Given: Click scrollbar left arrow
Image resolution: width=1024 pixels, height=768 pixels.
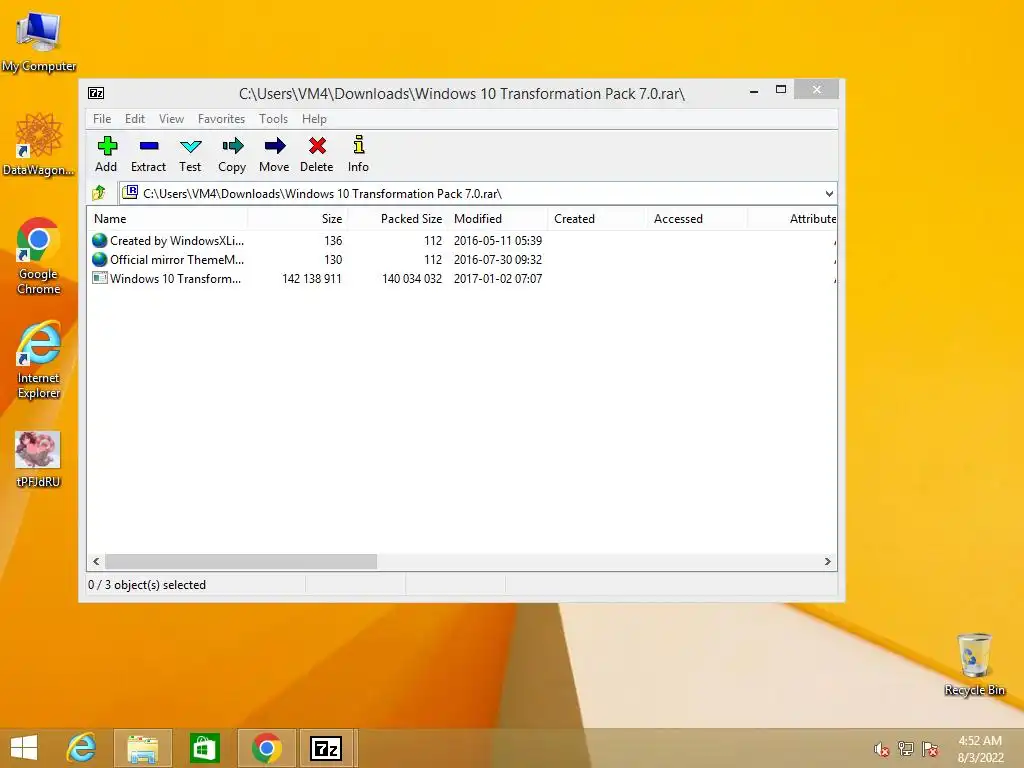Looking at the screenshot, I should point(97,562).
